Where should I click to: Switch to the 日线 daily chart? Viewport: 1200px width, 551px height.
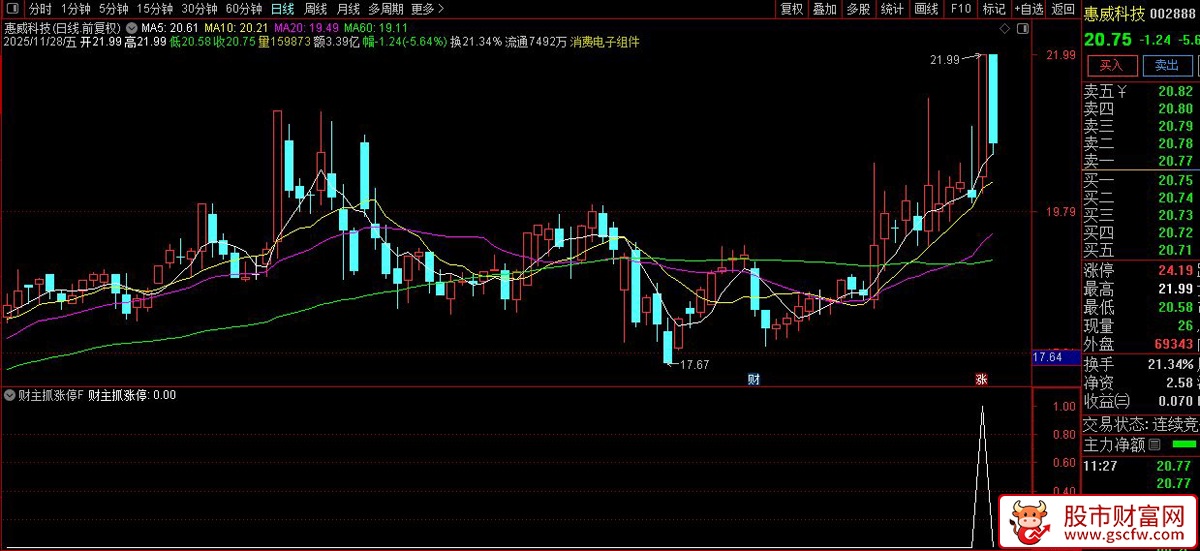coord(283,9)
